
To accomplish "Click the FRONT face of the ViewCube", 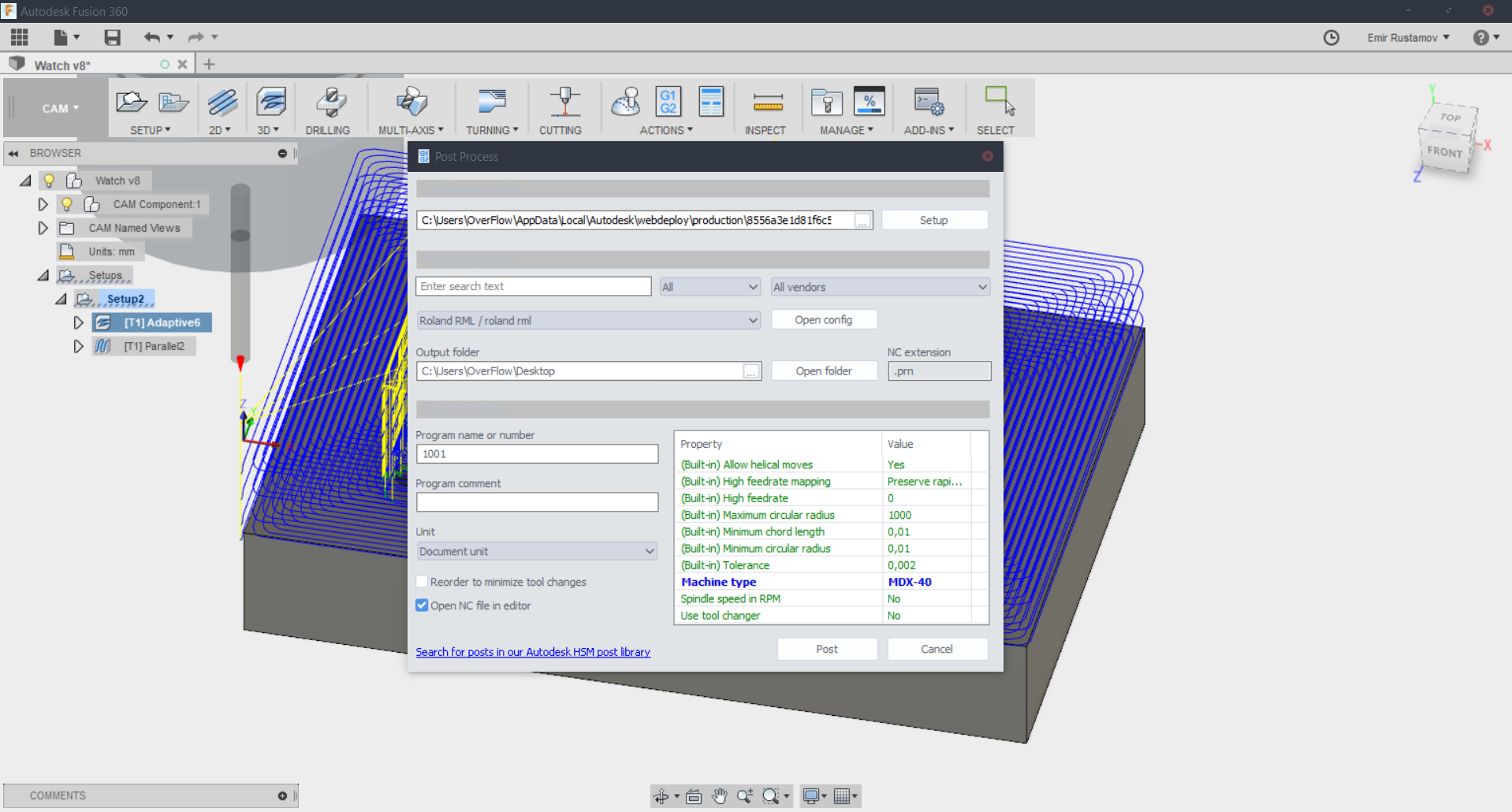I will (x=1444, y=151).
